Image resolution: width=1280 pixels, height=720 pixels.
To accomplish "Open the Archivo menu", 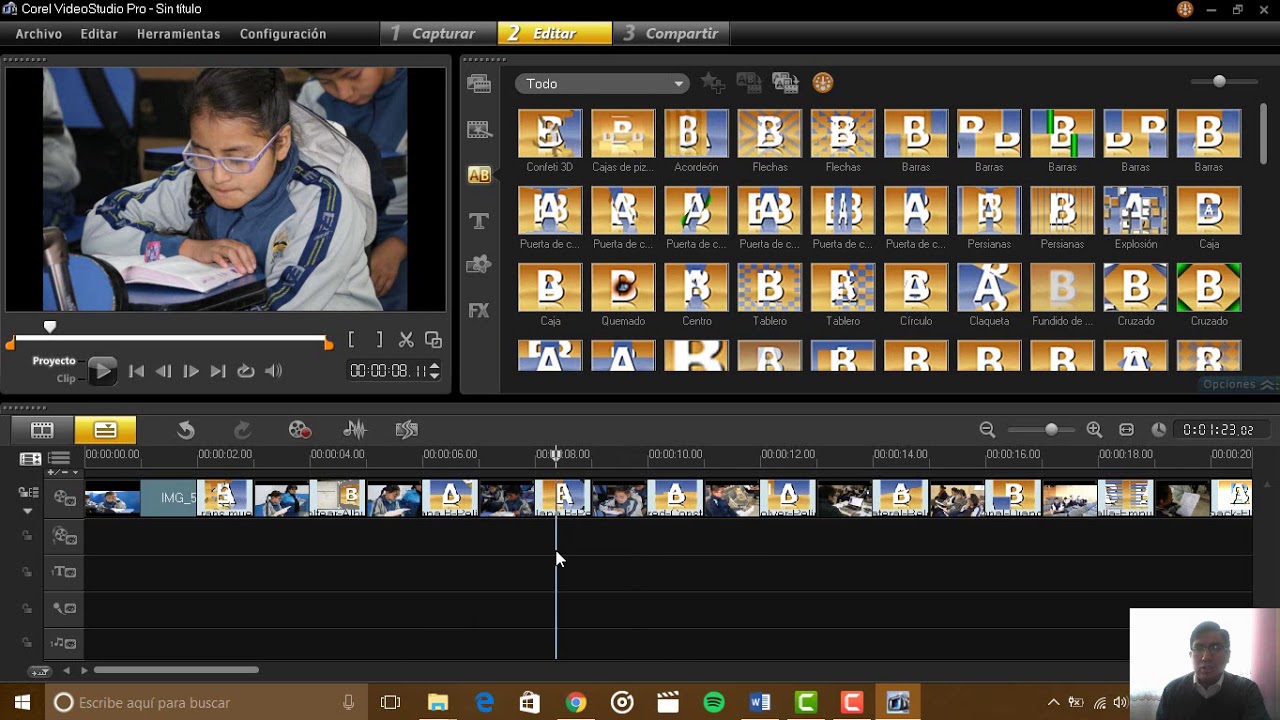I will coord(39,34).
